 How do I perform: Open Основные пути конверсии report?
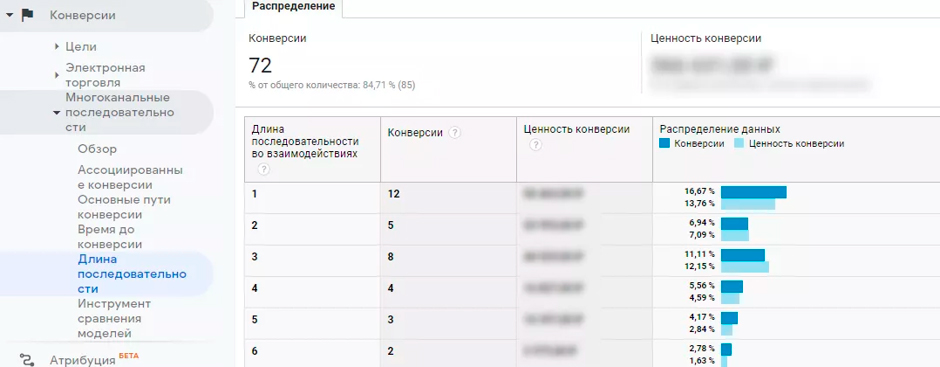pyautogui.click(x=124, y=207)
